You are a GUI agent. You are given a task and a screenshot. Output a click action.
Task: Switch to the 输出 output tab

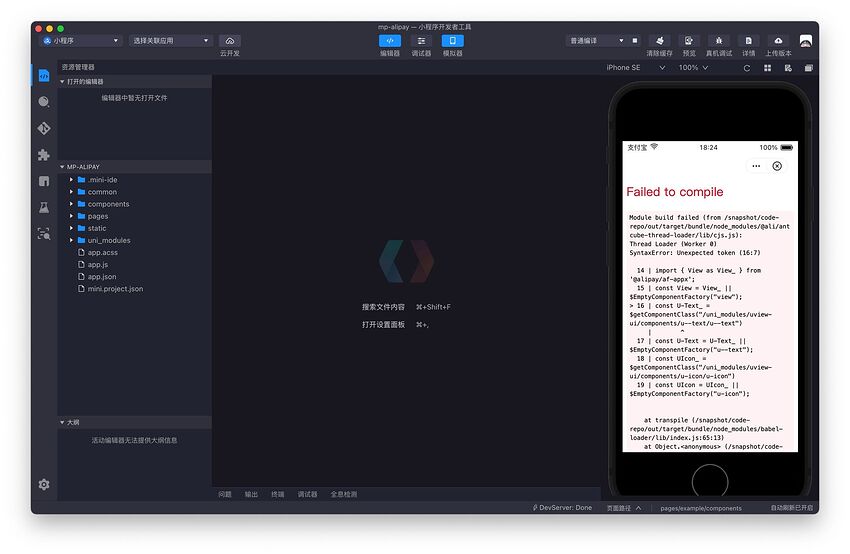tap(251, 494)
